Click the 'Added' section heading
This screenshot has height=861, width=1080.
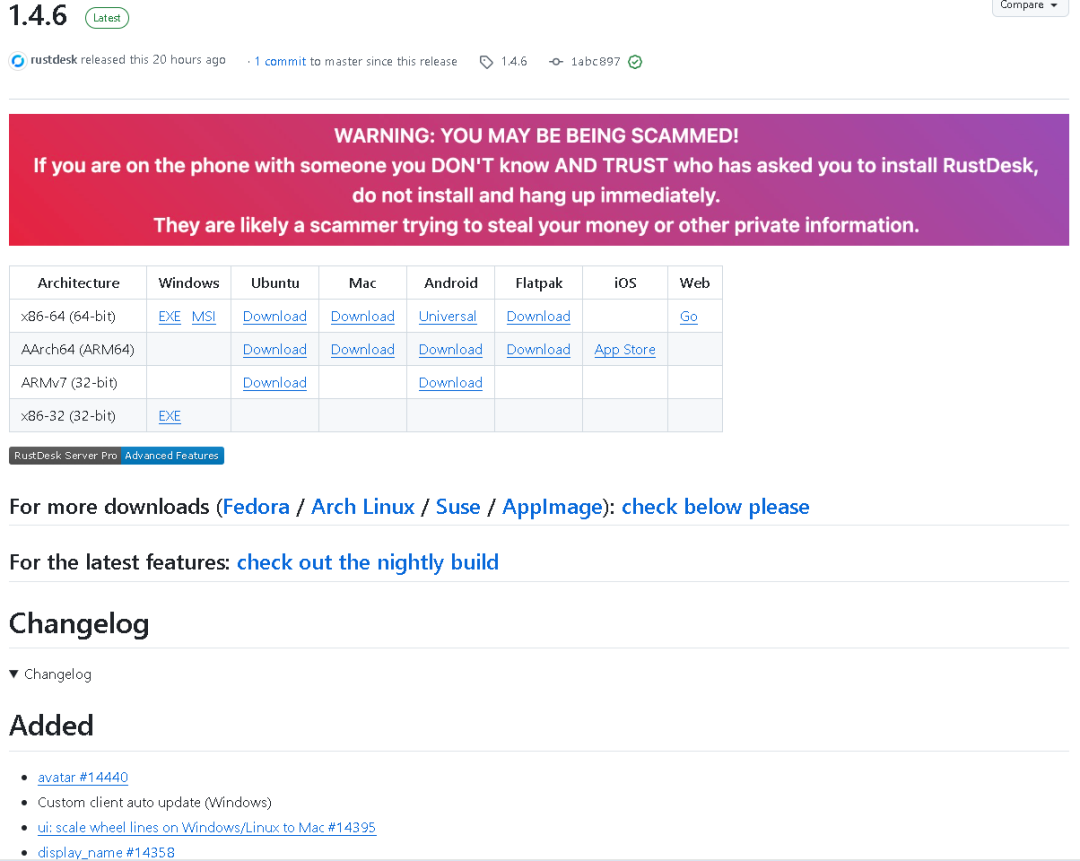tap(51, 726)
